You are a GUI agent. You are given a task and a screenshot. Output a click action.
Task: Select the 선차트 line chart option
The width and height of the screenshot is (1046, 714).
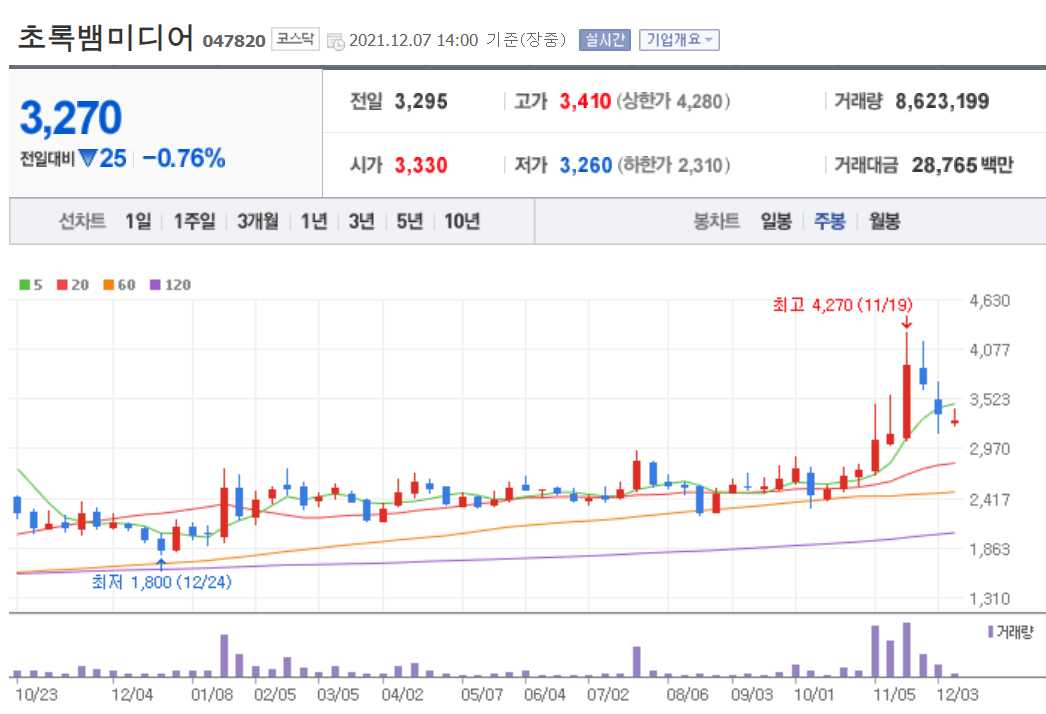click(82, 221)
